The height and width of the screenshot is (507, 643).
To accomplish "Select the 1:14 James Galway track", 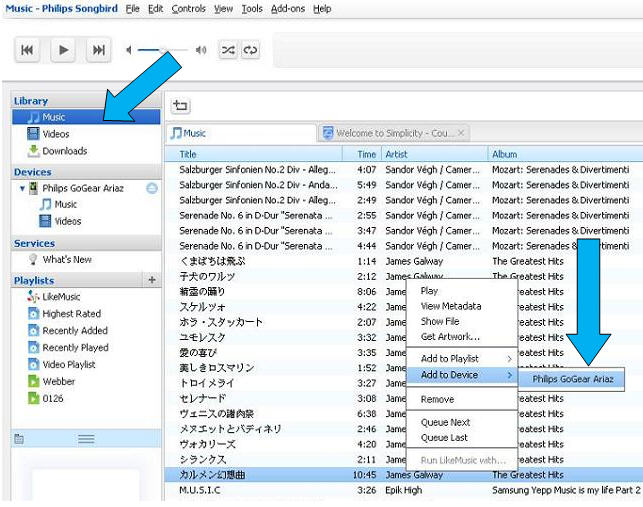I will click(404, 261).
